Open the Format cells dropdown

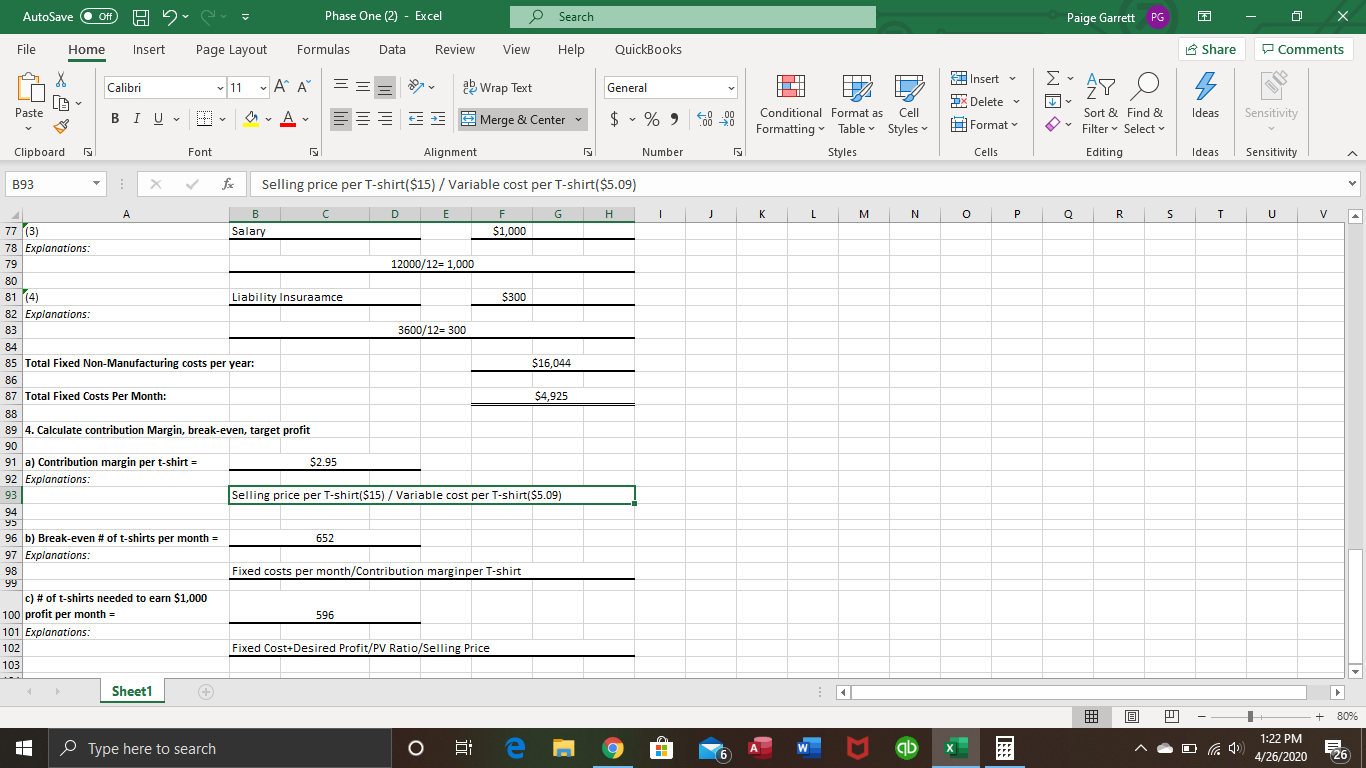pyautogui.click(x=983, y=125)
